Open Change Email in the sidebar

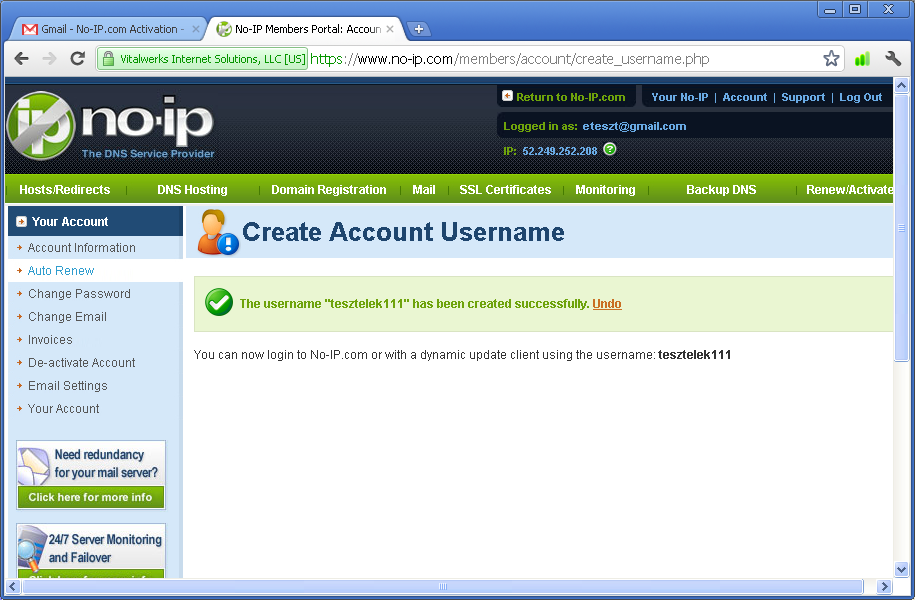pyautogui.click(x=67, y=316)
